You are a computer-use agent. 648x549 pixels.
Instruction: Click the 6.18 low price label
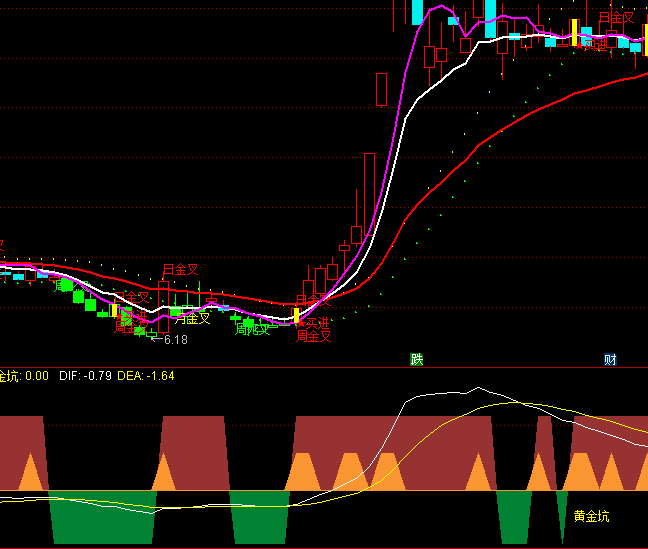174,340
